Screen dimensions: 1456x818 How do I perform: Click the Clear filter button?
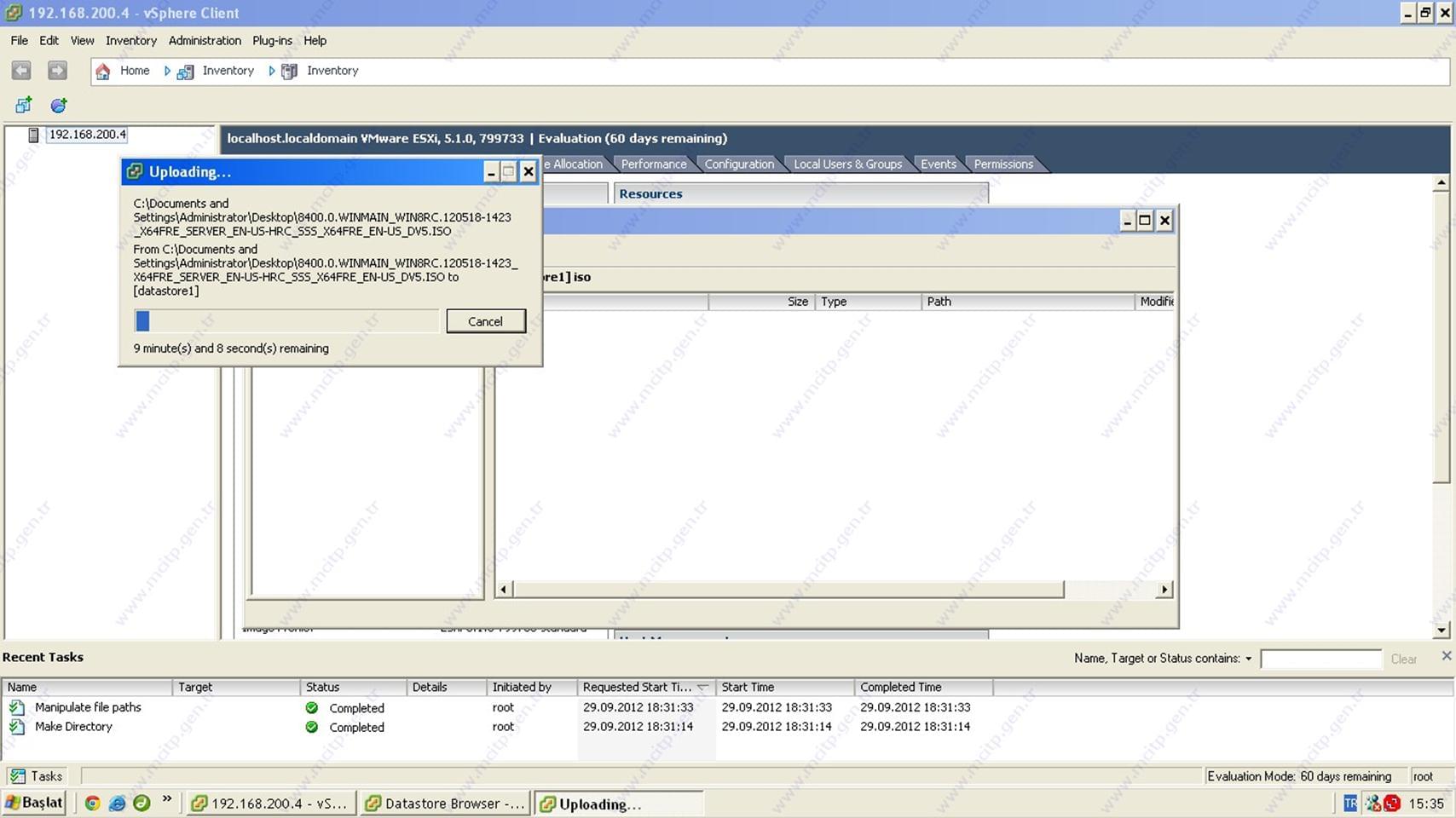[x=1403, y=659]
